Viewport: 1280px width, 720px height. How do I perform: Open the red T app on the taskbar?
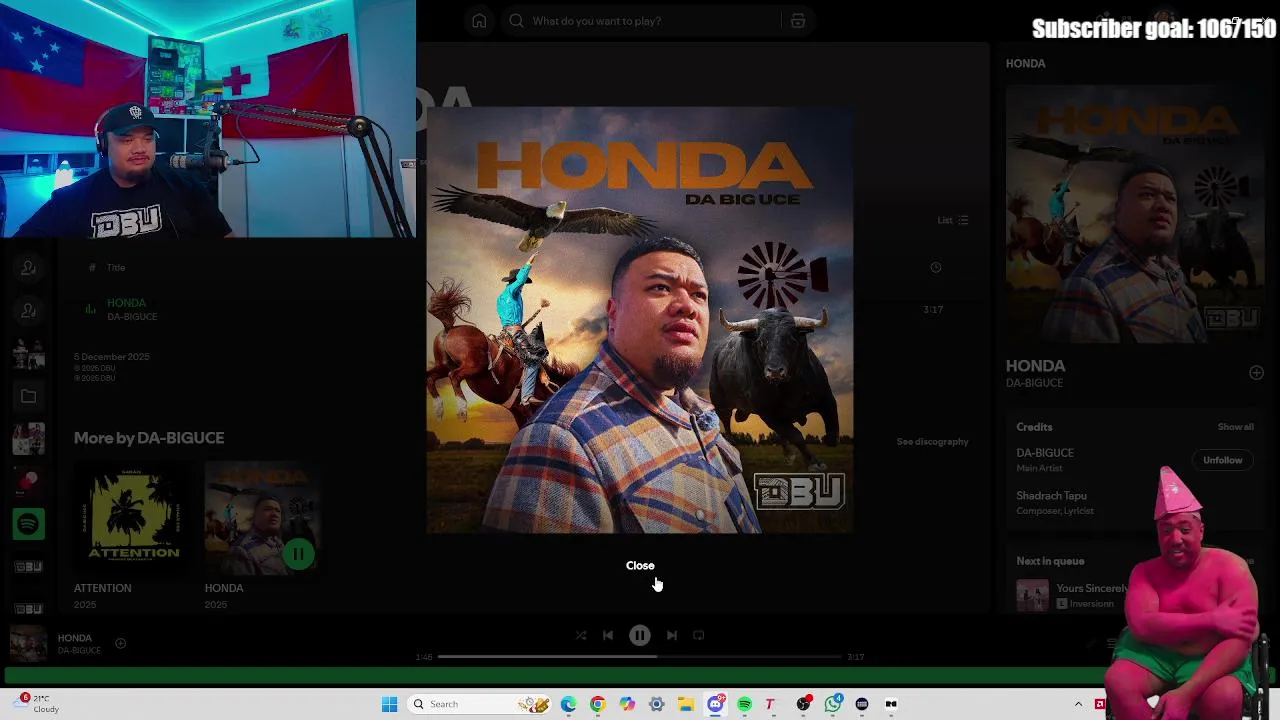tap(770, 704)
